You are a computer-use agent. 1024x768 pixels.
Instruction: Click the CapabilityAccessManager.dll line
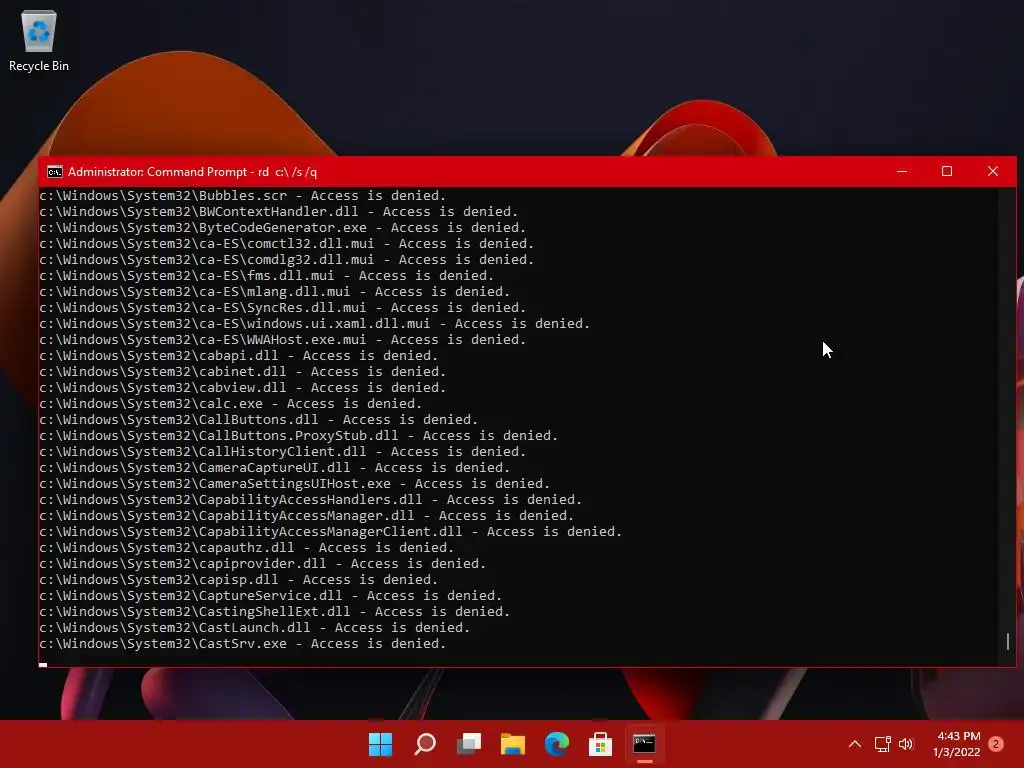tap(306, 516)
